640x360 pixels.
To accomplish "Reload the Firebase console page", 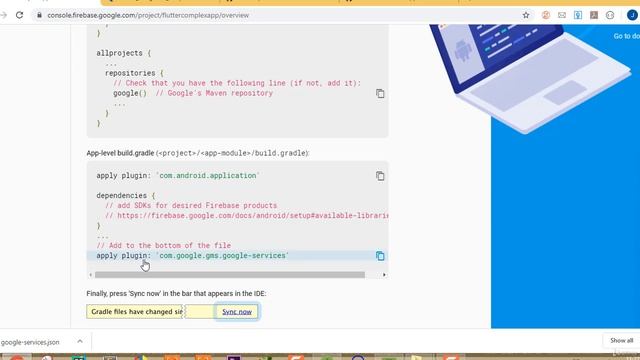I will (19, 15).
